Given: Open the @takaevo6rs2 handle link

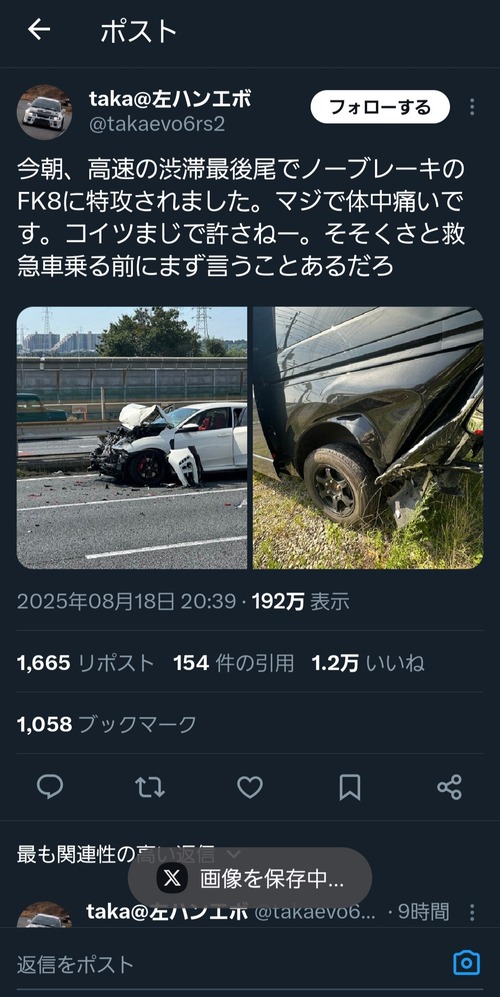Looking at the screenshot, I should [x=156, y=123].
